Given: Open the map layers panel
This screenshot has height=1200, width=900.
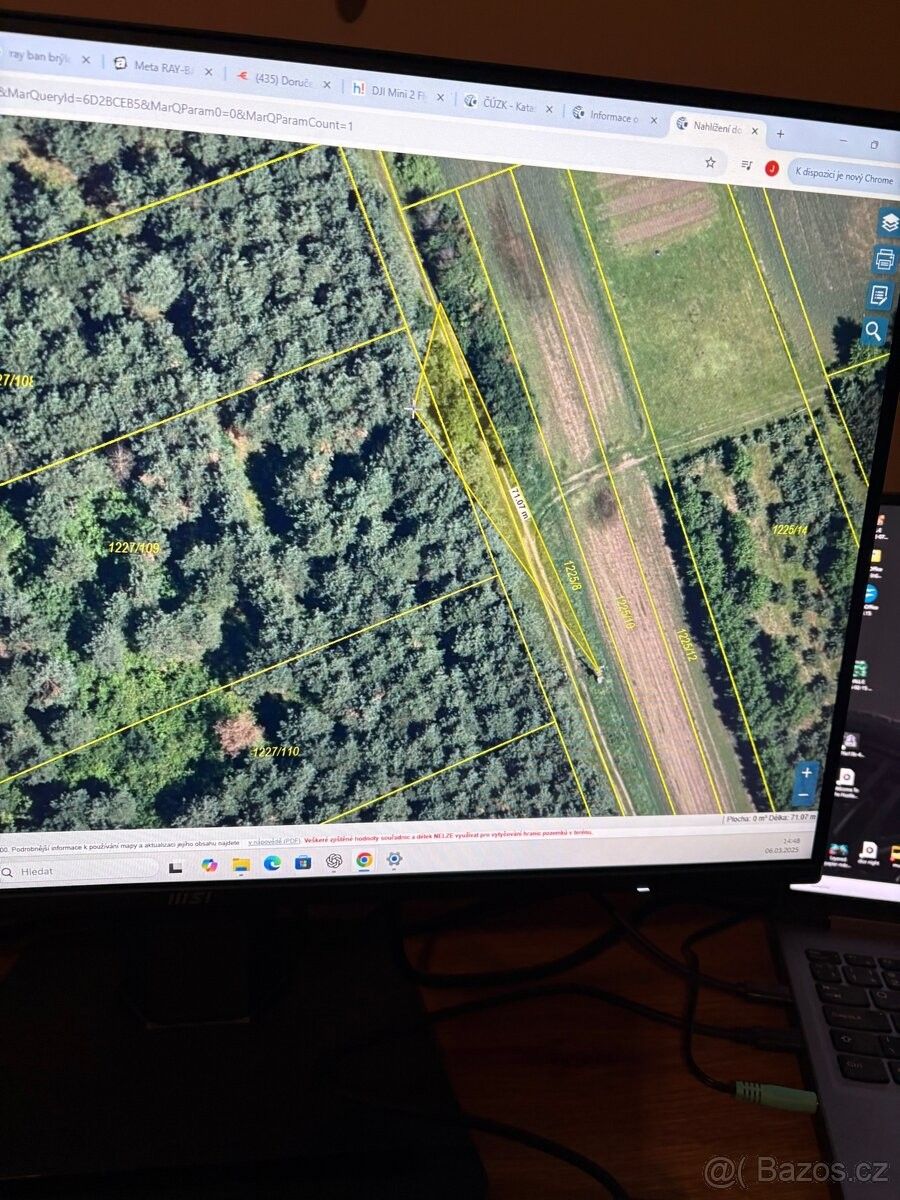Looking at the screenshot, I should point(888,223).
